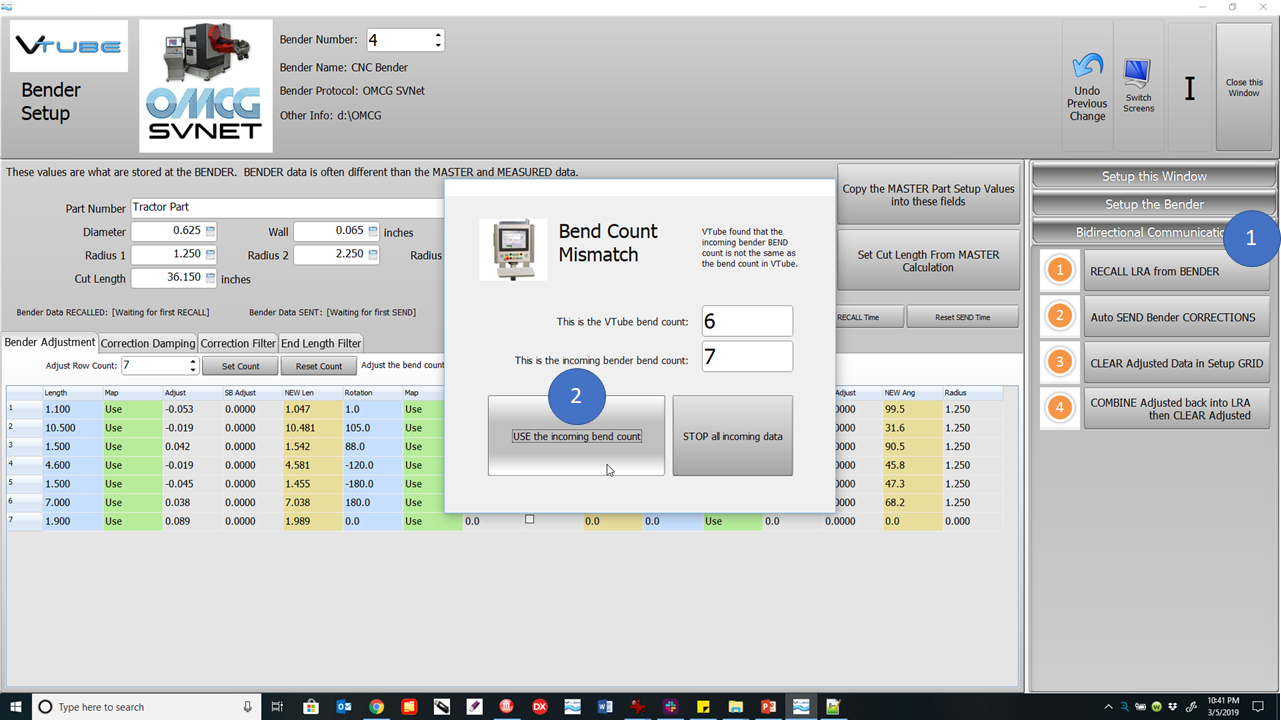Open calculator icon in Wall field
This screenshot has width=1281, height=720.
coord(373,232)
